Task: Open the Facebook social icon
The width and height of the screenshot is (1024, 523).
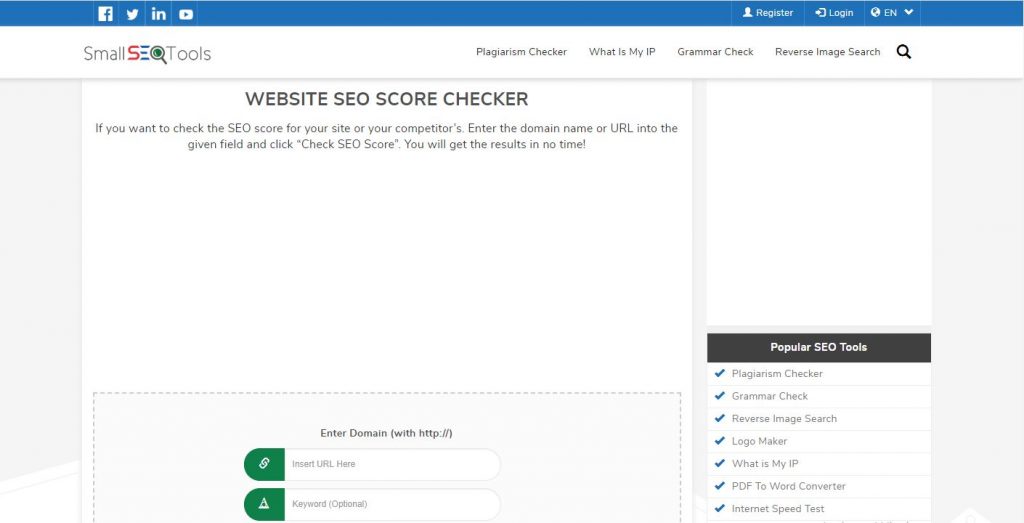Action: (105, 14)
